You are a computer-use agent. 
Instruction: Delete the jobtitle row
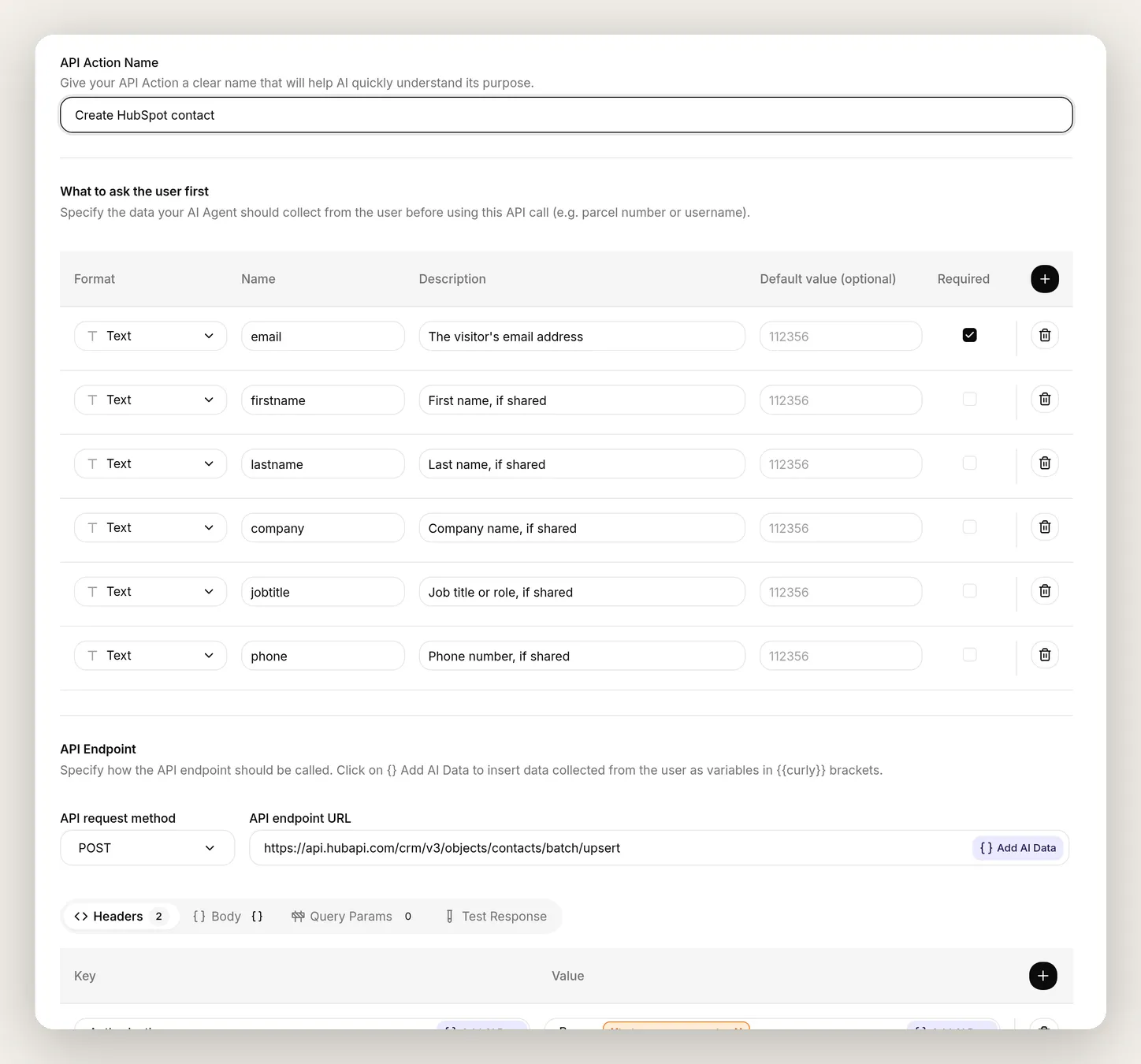(1044, 591)
